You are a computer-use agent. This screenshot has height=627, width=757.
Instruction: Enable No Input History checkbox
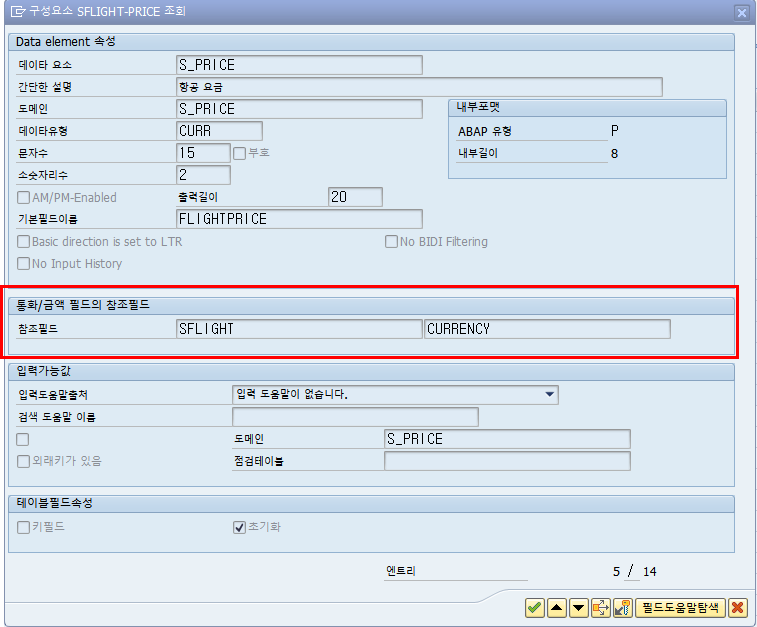pyautogui.click(x=23, y=264)
